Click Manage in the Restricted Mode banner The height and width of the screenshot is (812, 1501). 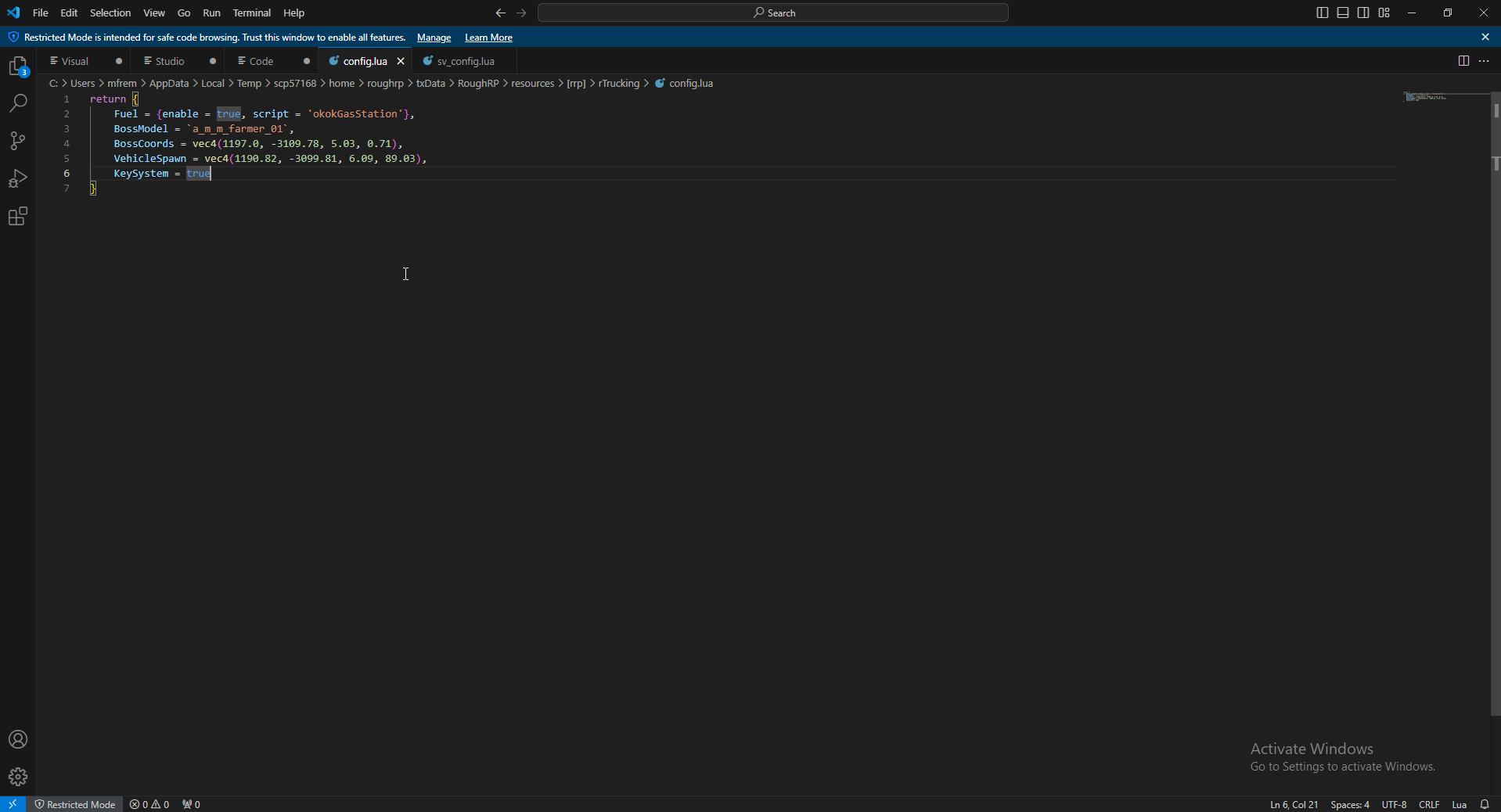click(434, 37)
